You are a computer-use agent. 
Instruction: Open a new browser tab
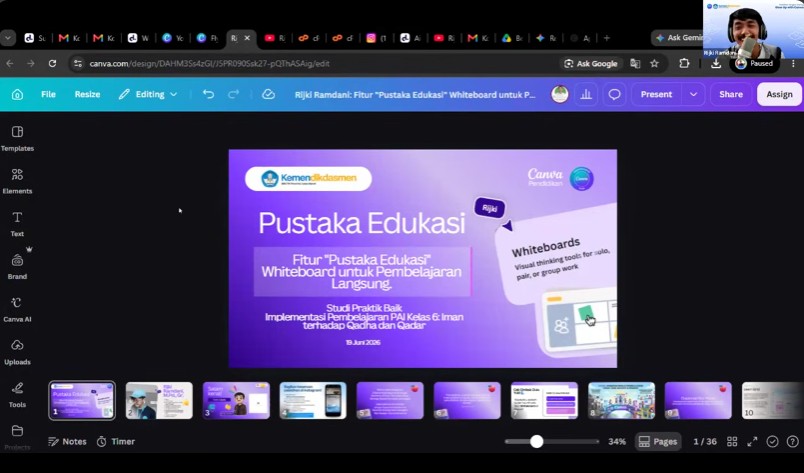point(607,38)
